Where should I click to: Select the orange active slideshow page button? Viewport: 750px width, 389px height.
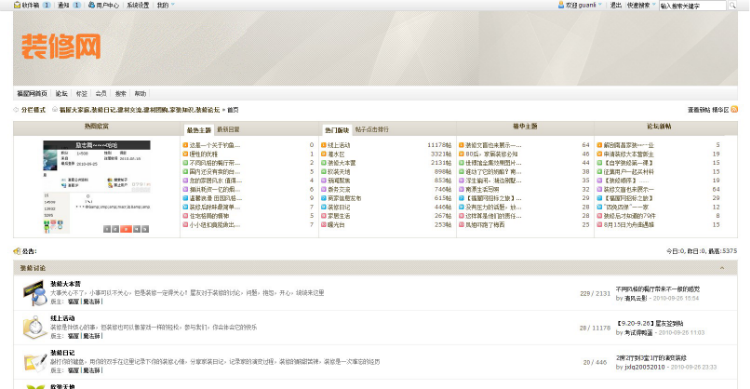point(126,229)
